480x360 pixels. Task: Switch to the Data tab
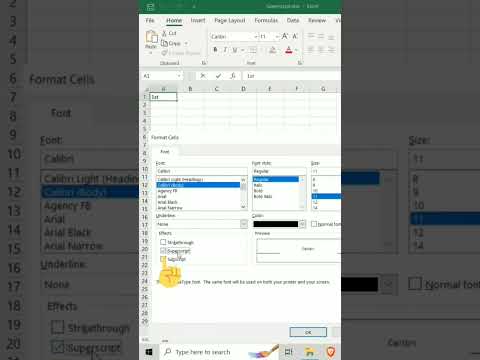click(293, 21)
